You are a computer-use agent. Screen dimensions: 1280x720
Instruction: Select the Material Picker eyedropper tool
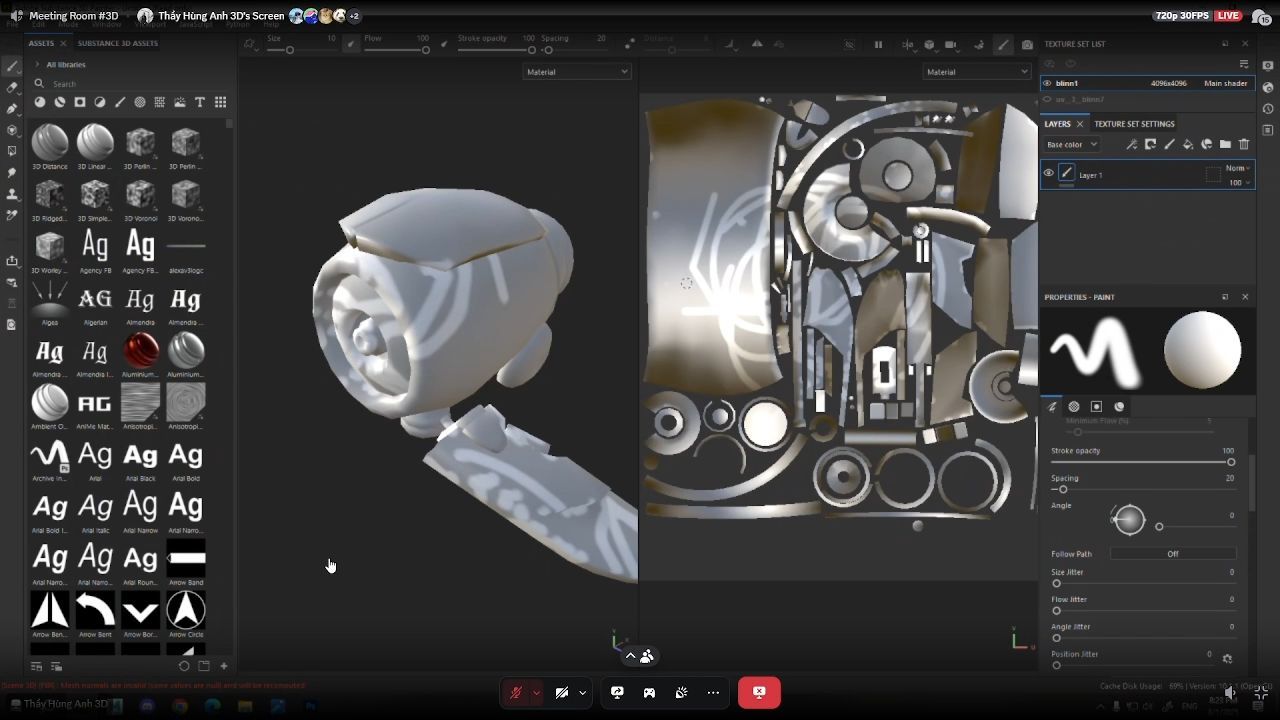(x=12, y=215)
